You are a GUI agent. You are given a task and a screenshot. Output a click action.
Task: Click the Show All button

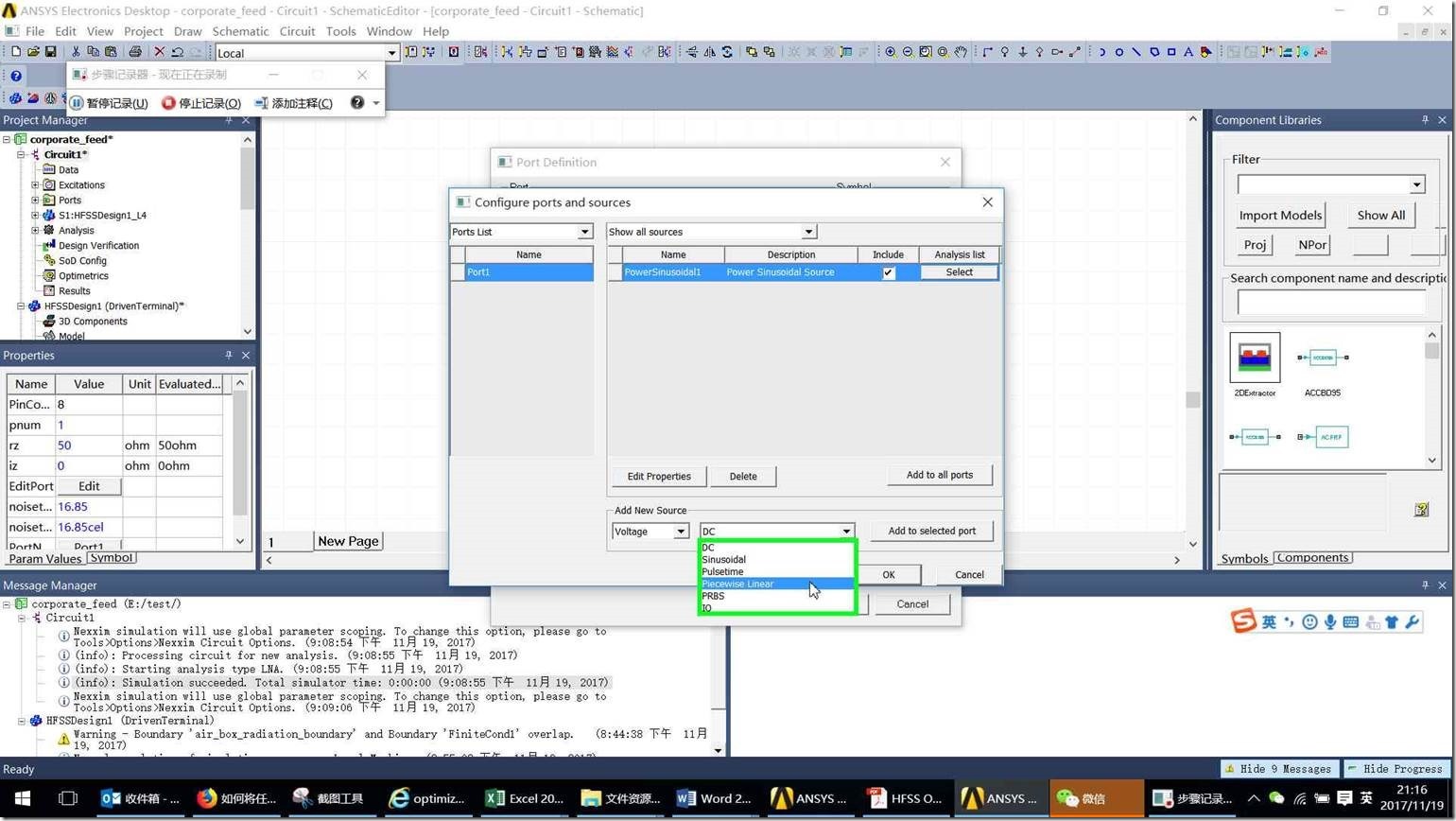pyautogui.click(x=1380, y=215)
